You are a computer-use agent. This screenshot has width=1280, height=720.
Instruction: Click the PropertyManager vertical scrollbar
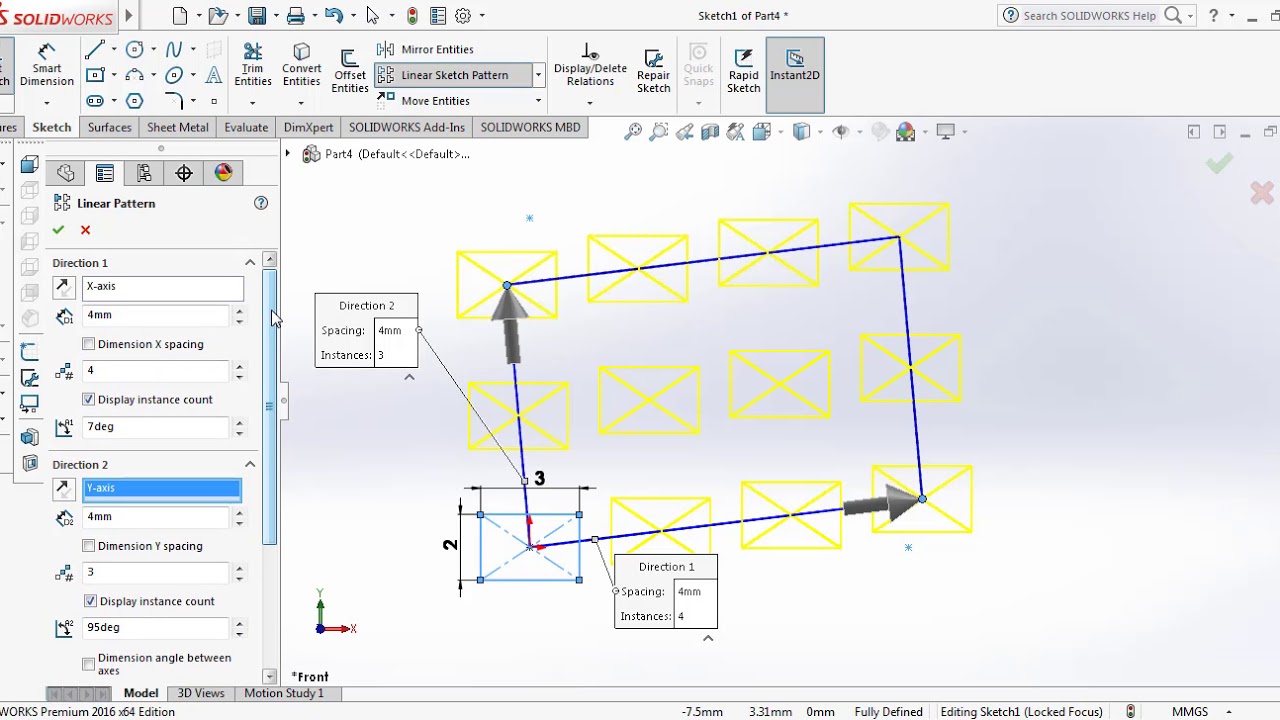tap(269, 407)
